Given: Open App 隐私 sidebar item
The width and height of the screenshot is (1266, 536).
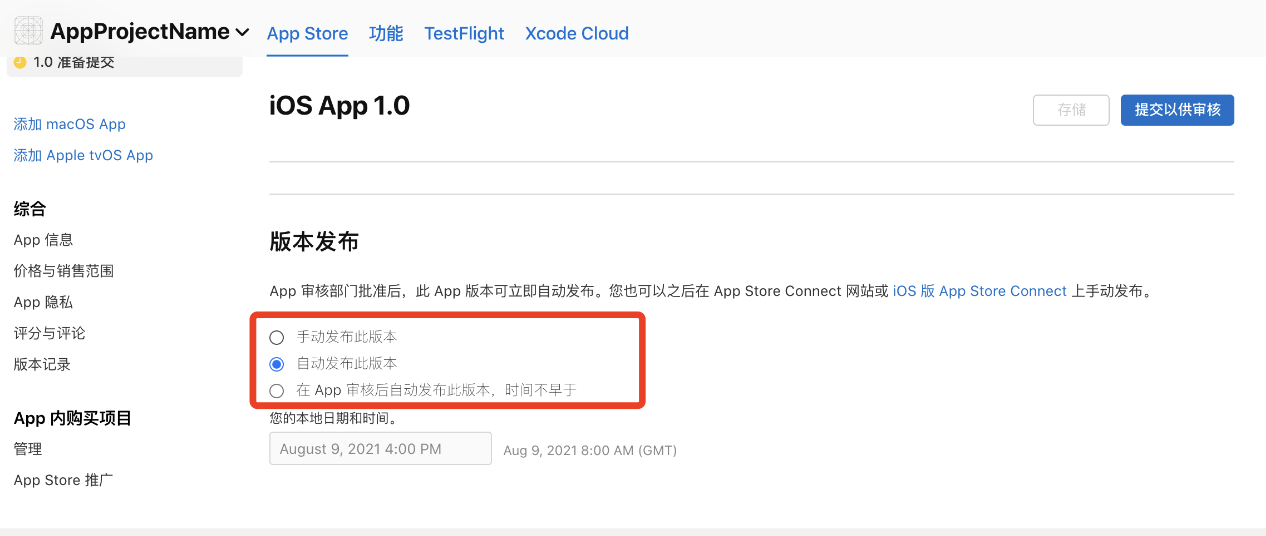Looking at the screenshot, I should pos(43,302).
